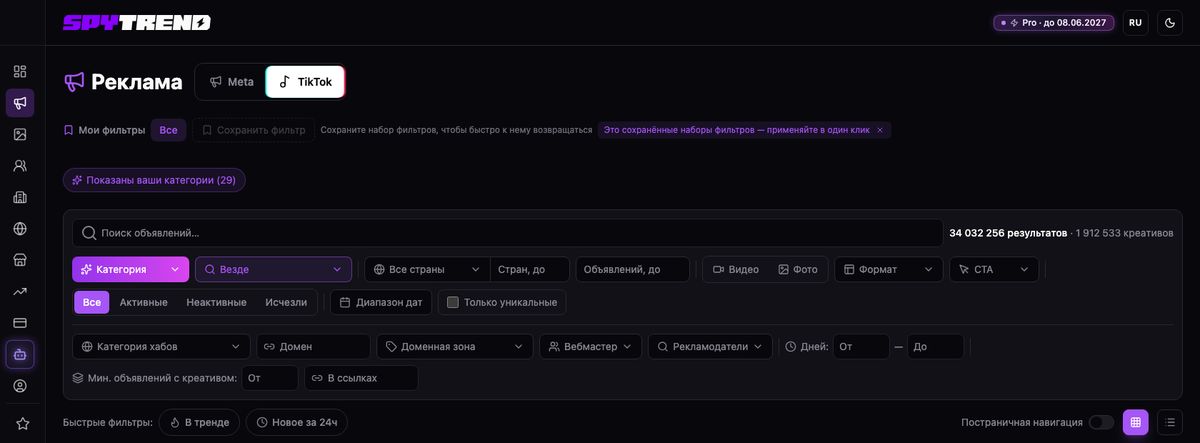This screenshot has width=1200, height=443.
Task: Select the megaphone ads icon in sidebar
Action: pyautogui.click(x=20, y=103)
